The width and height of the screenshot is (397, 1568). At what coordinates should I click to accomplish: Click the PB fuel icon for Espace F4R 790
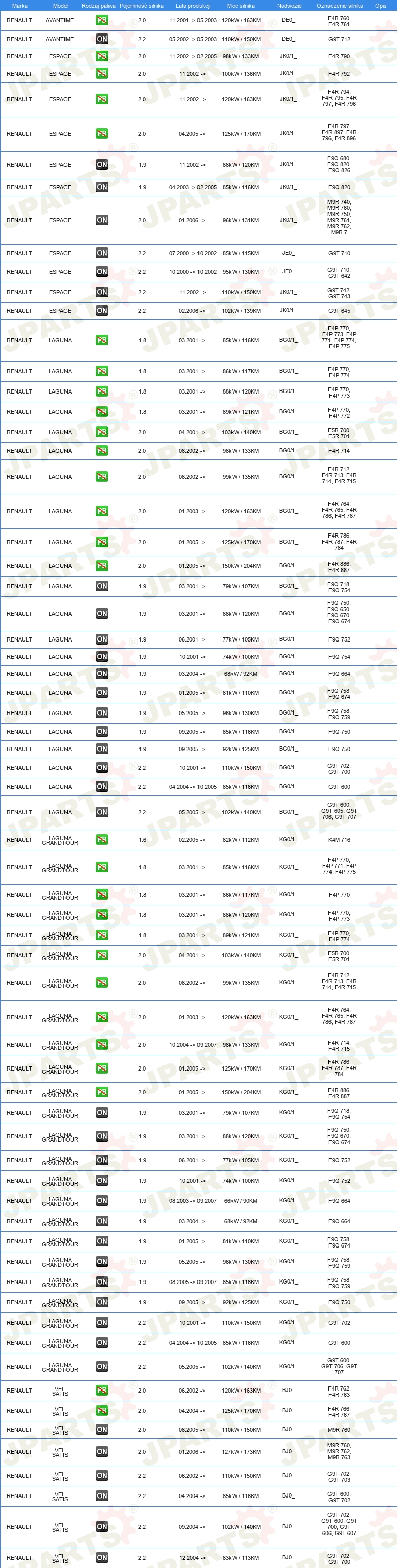pyautogui.click(x=102, y=56)
